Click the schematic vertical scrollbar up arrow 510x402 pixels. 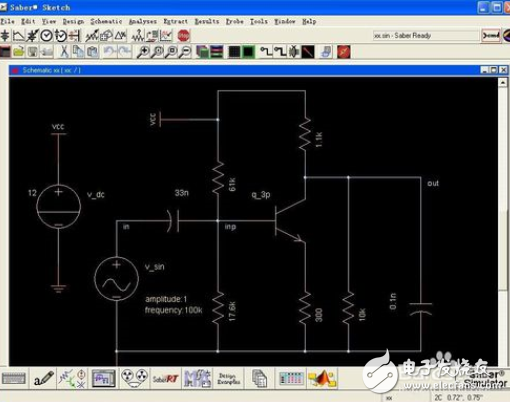tap(503, 82)
